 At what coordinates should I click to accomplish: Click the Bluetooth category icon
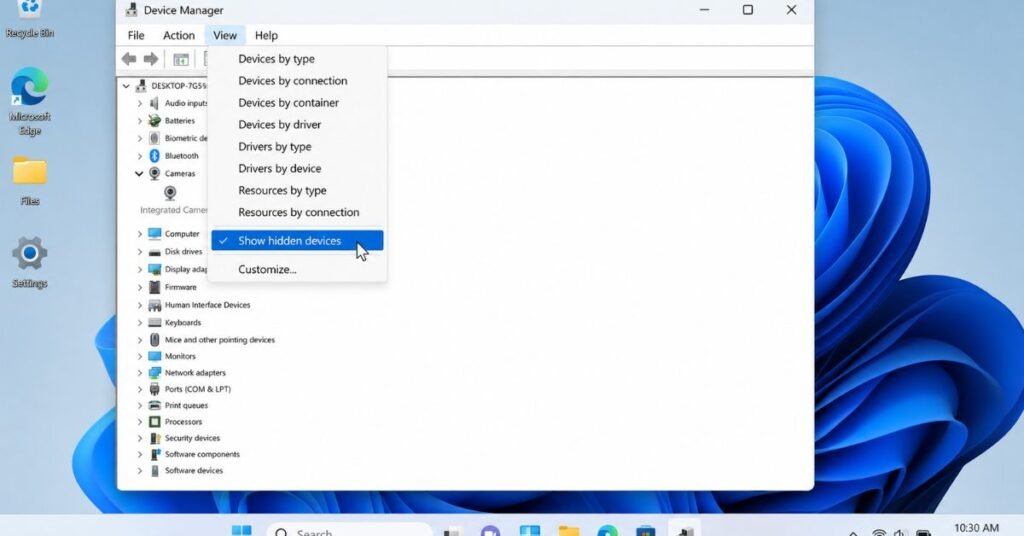coord(154,156)
